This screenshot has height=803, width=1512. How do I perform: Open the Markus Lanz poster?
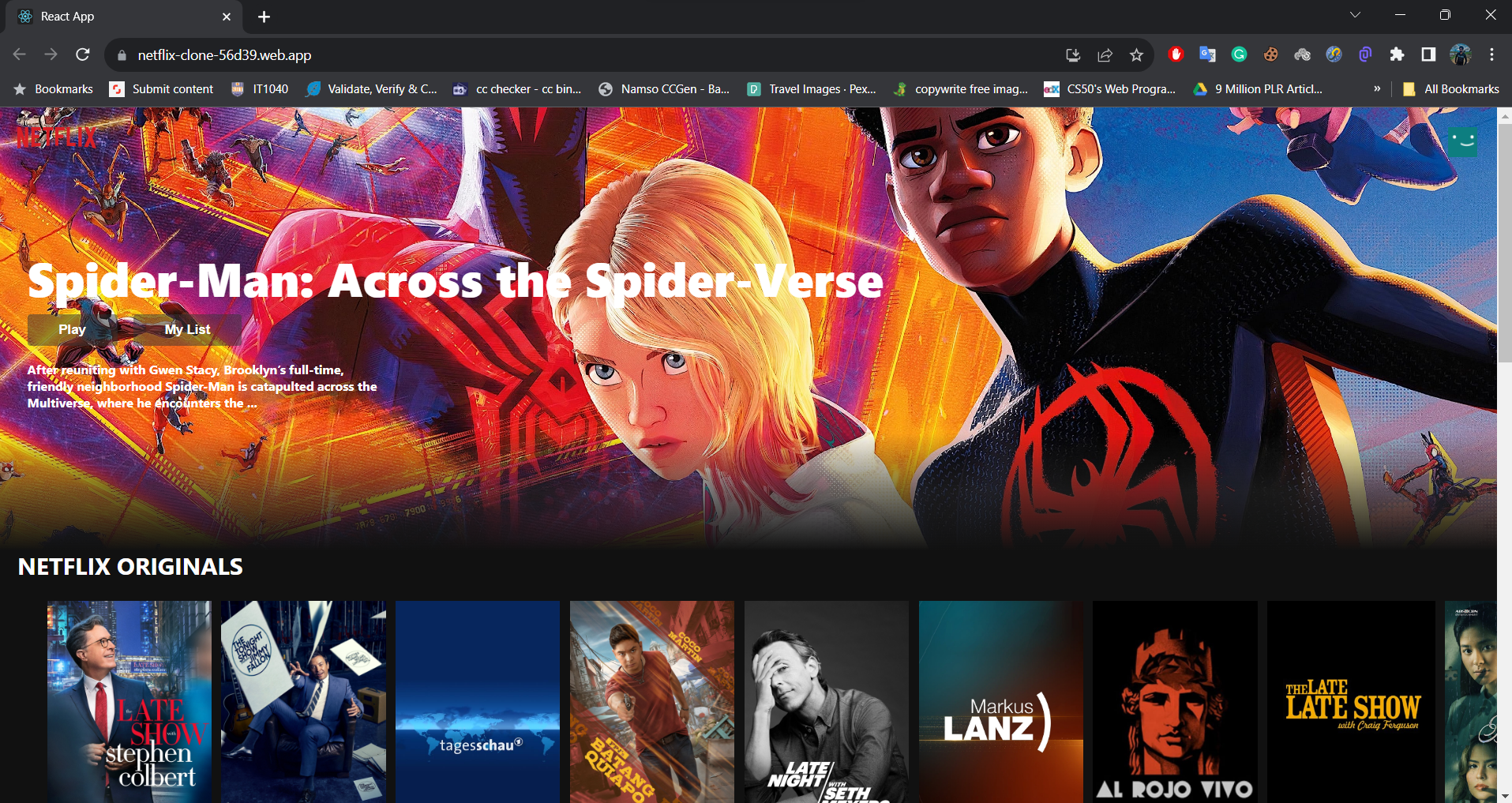[x=1001, y=702]
